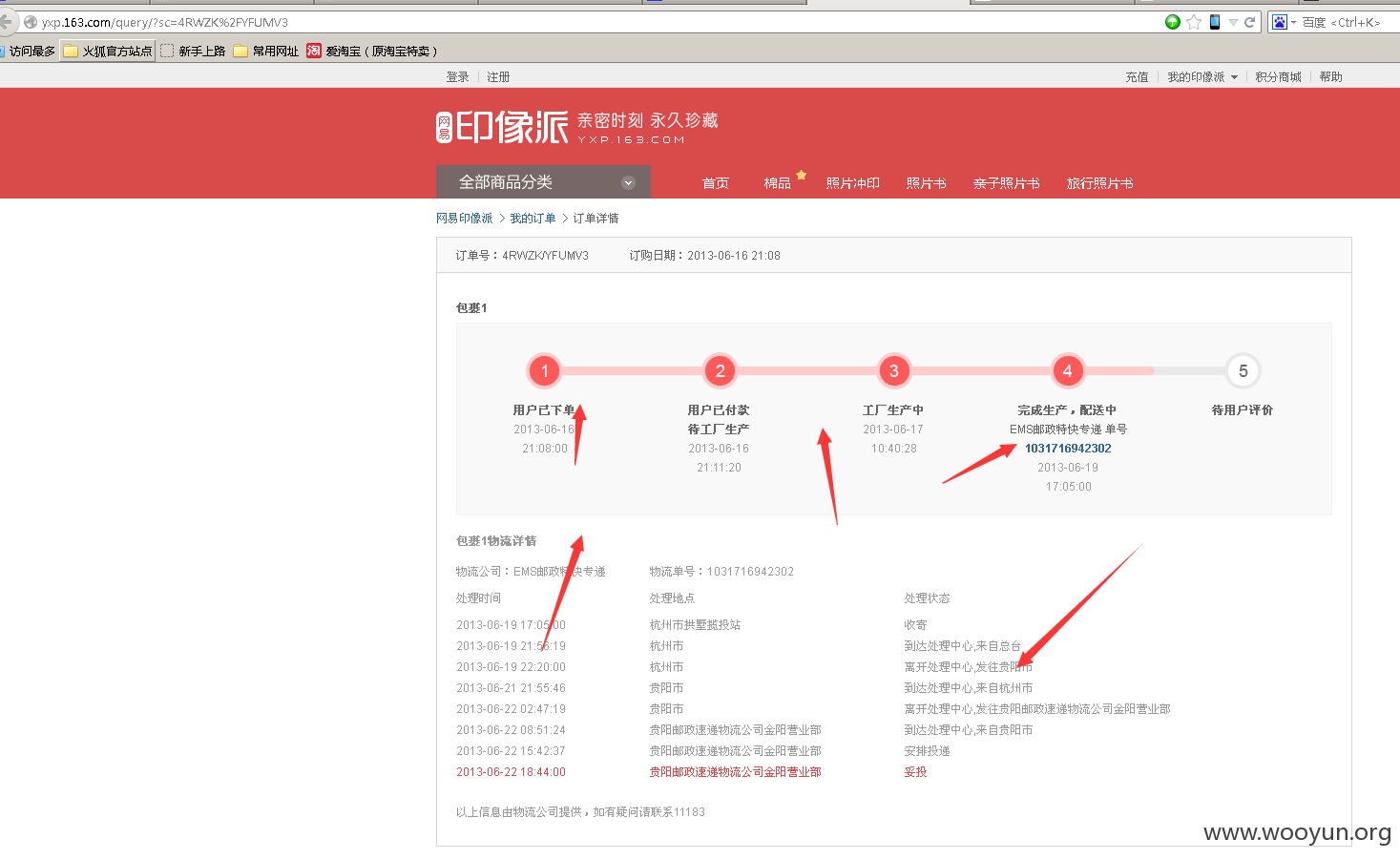This screenshot has height=860, width=1400.
Task: Click the 登录 login link
Action: [x=457, y=77]
